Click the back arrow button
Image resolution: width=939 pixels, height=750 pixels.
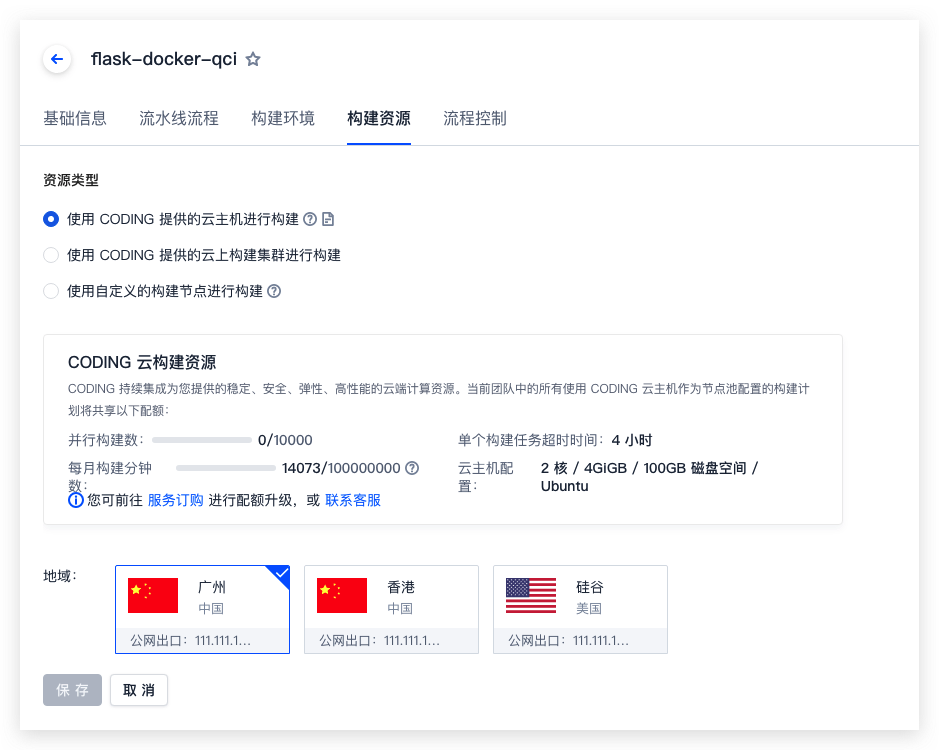[57, 59]
